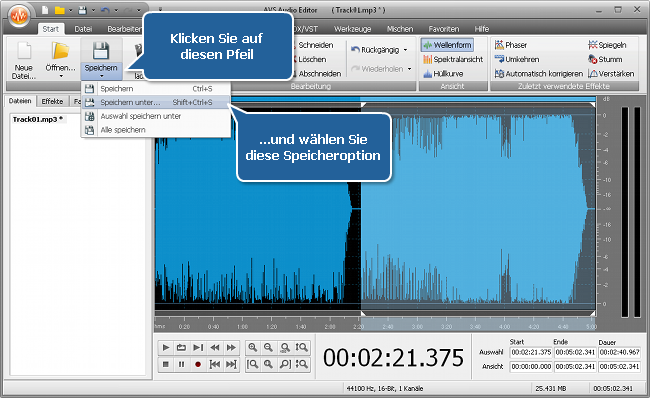Pause playback with the Pause button
This screenshot has height=398, width=650.
182,364
